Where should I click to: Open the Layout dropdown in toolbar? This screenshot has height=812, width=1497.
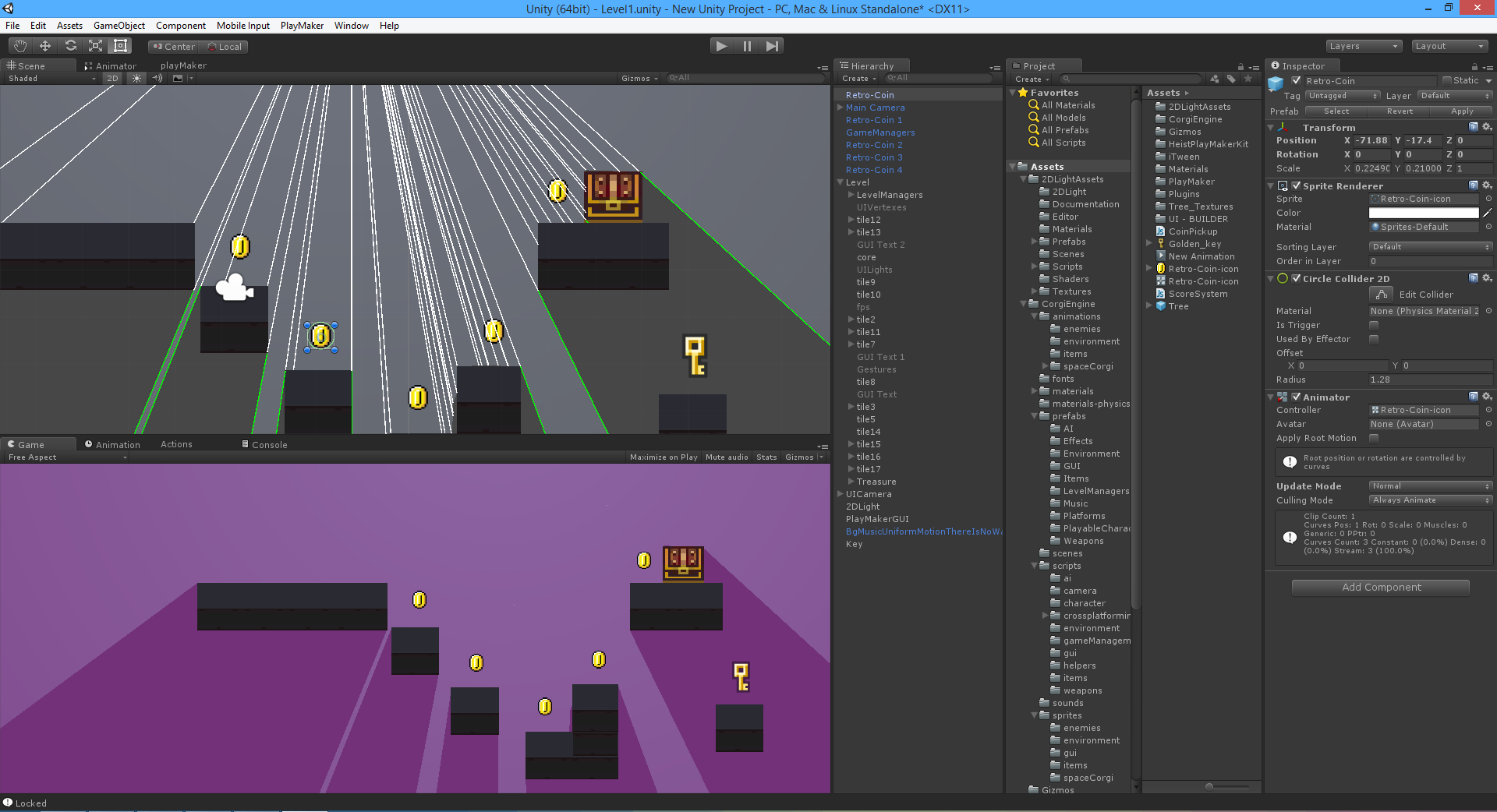[1451, 46]
